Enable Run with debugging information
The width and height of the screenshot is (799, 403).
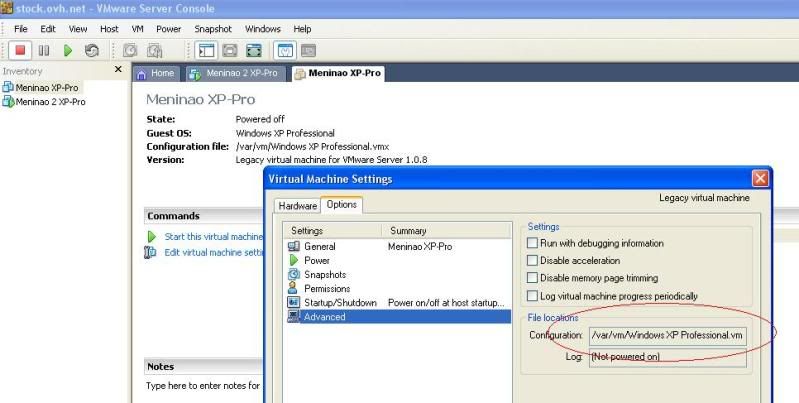point(532,243)
